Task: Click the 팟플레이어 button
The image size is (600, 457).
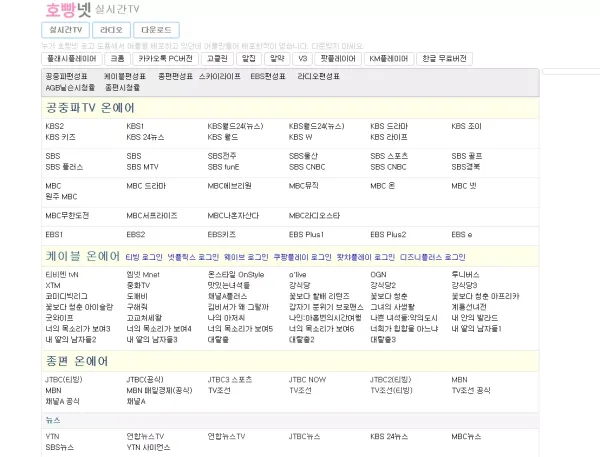Action: [x=338, y=59]
